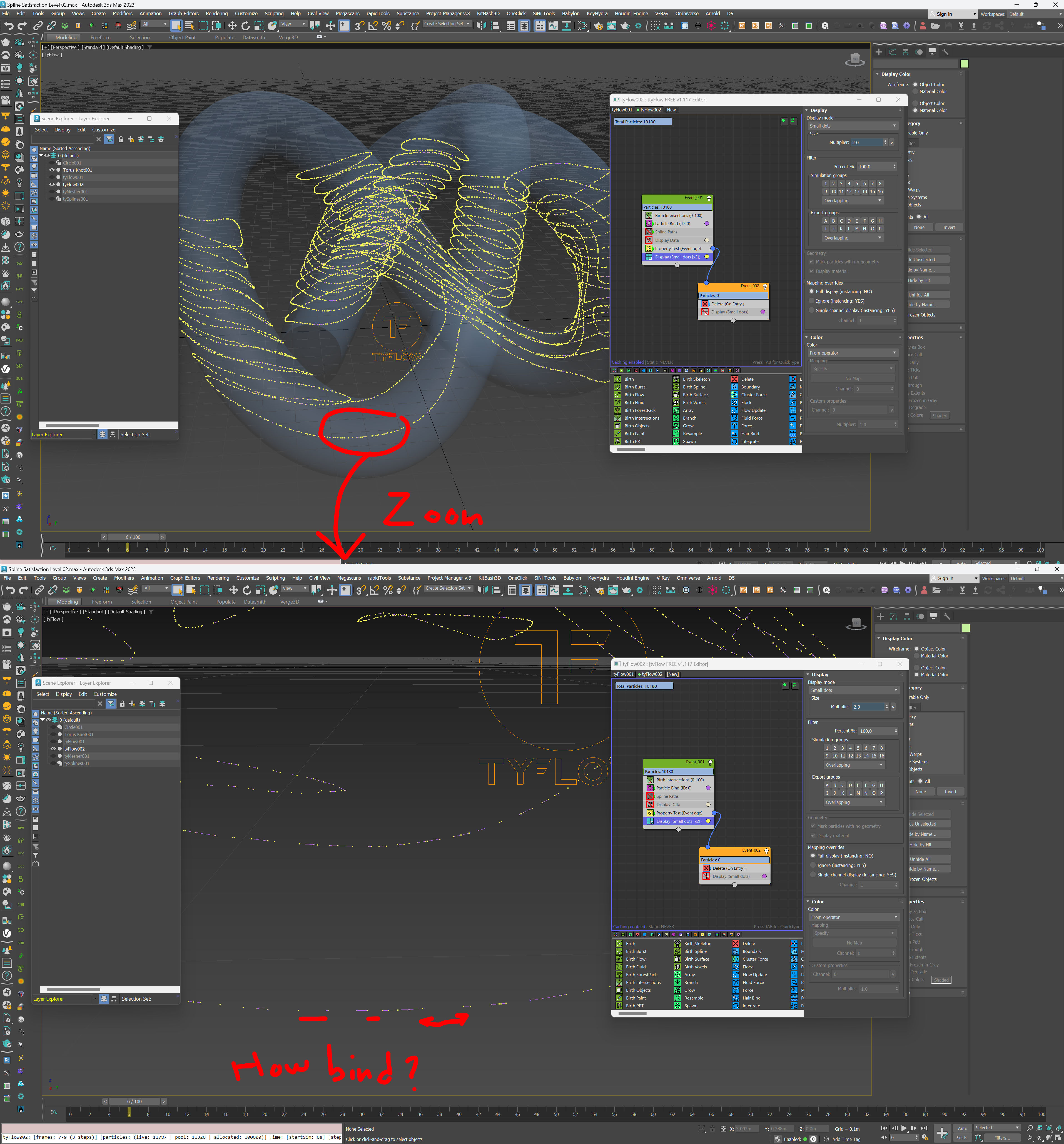This screenshot has height=1144, width=1064.
Task: Go to start frame, bottom screenshot
Action: pos(884,1128)
